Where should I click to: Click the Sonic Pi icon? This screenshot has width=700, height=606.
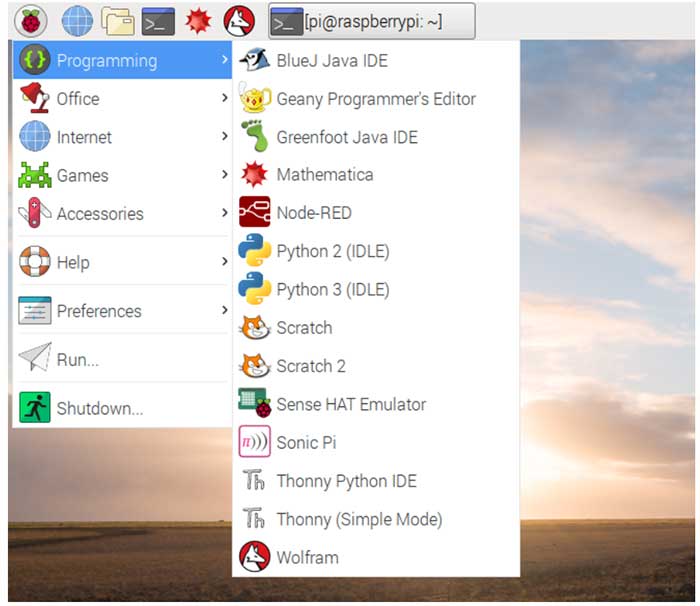coord(255,442)
